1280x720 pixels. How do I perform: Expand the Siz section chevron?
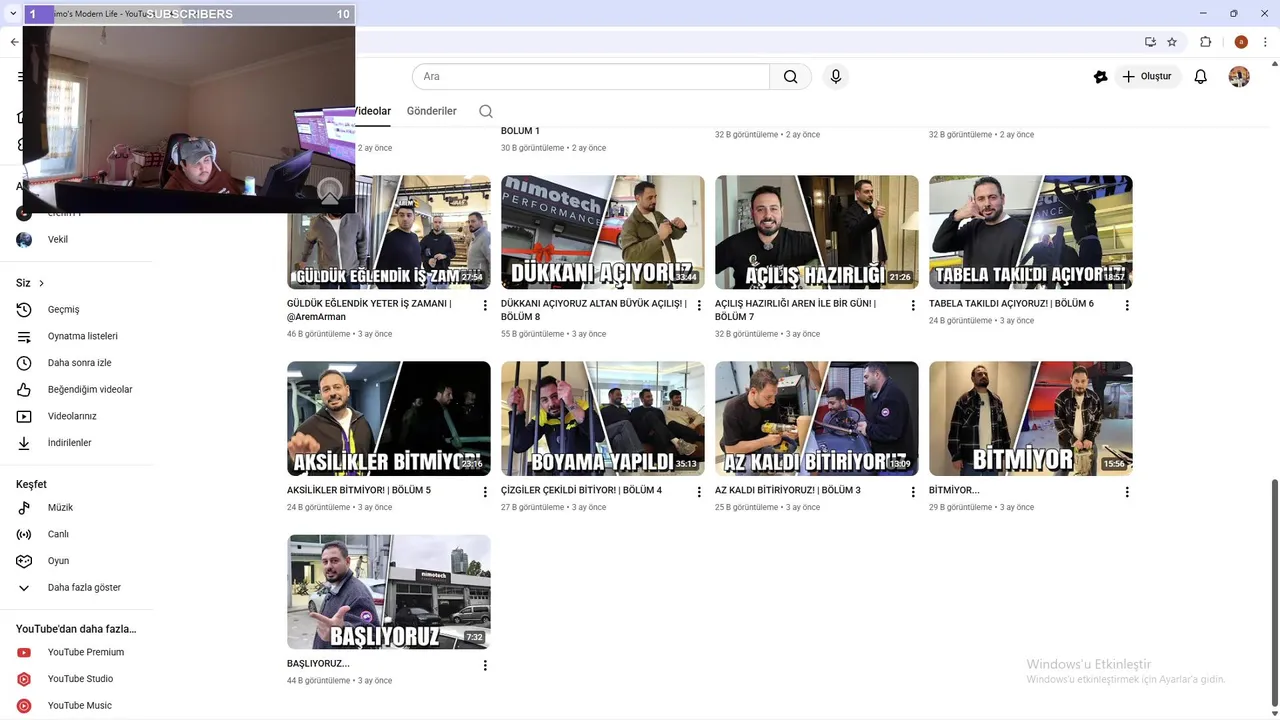41,284
